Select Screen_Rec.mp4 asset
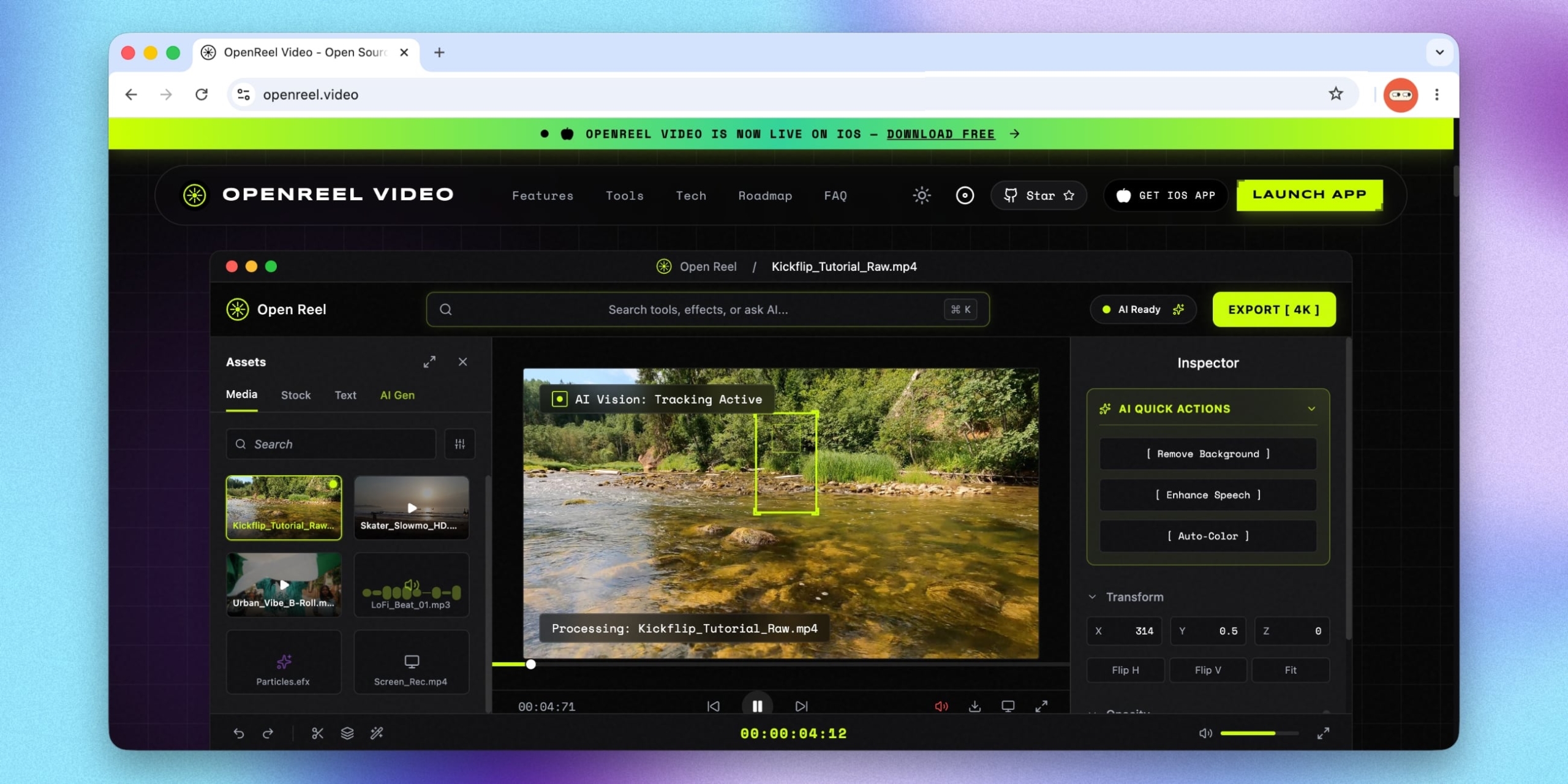 click(x=412, y=662)
